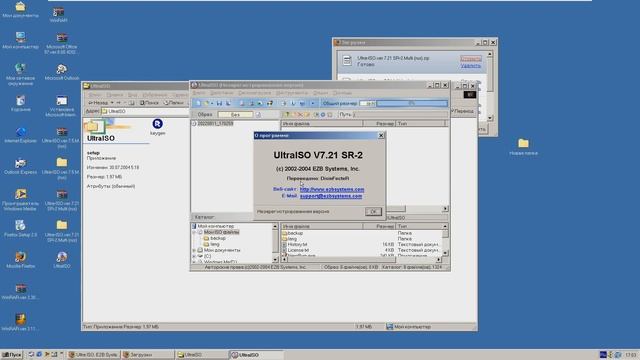
Task: Select Мой компьютер in the catalog tree
Action: pyautogui.click(x=216, y=226)
